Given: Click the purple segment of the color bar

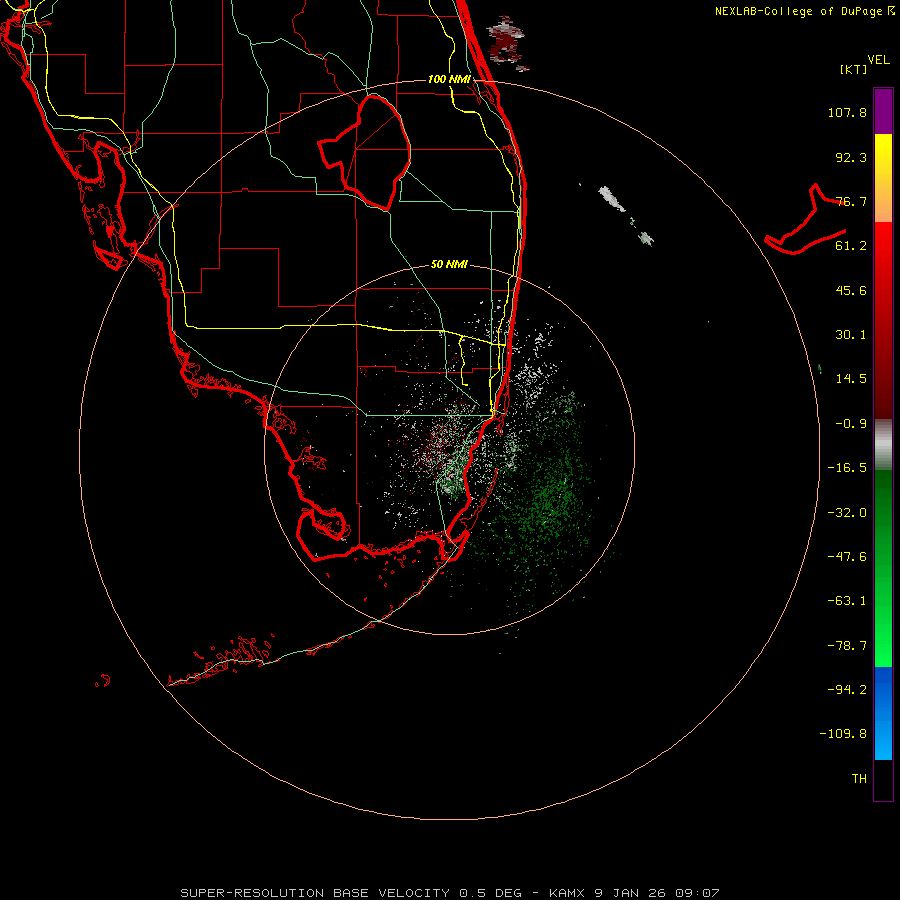Looking at the screenshot, I should 883,111.
